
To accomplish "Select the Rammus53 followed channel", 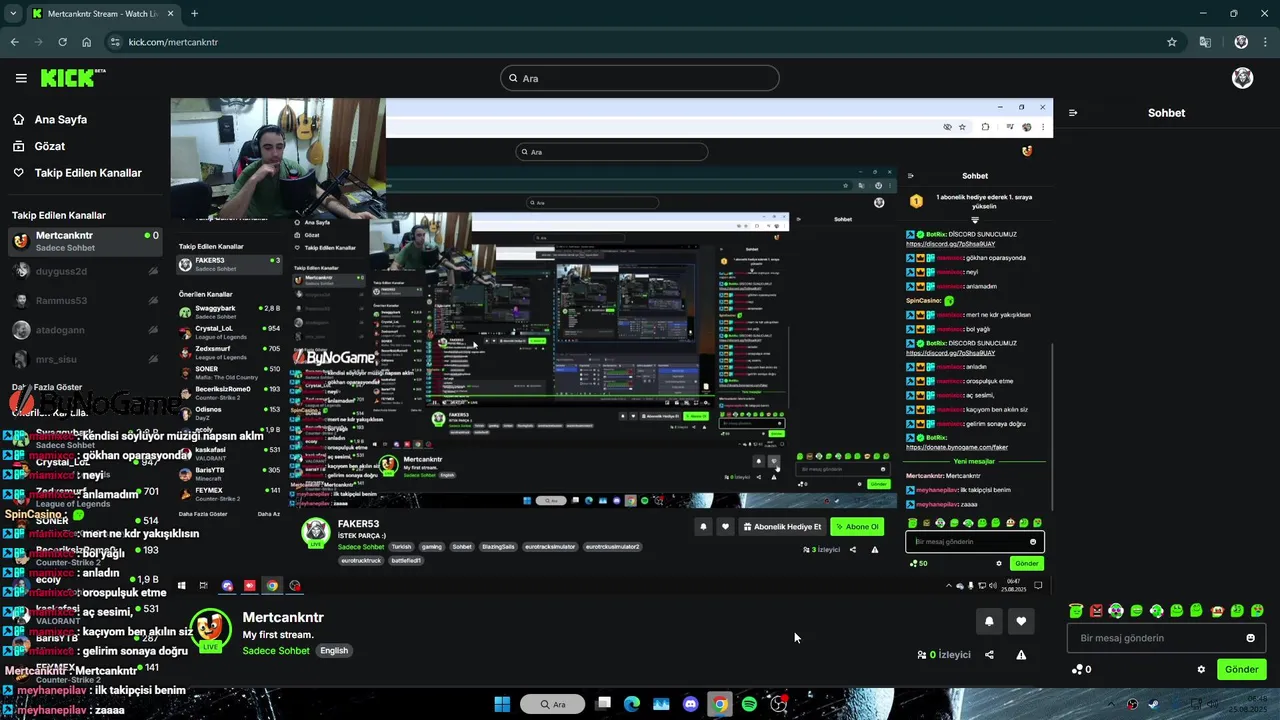I will click(85, 300).
